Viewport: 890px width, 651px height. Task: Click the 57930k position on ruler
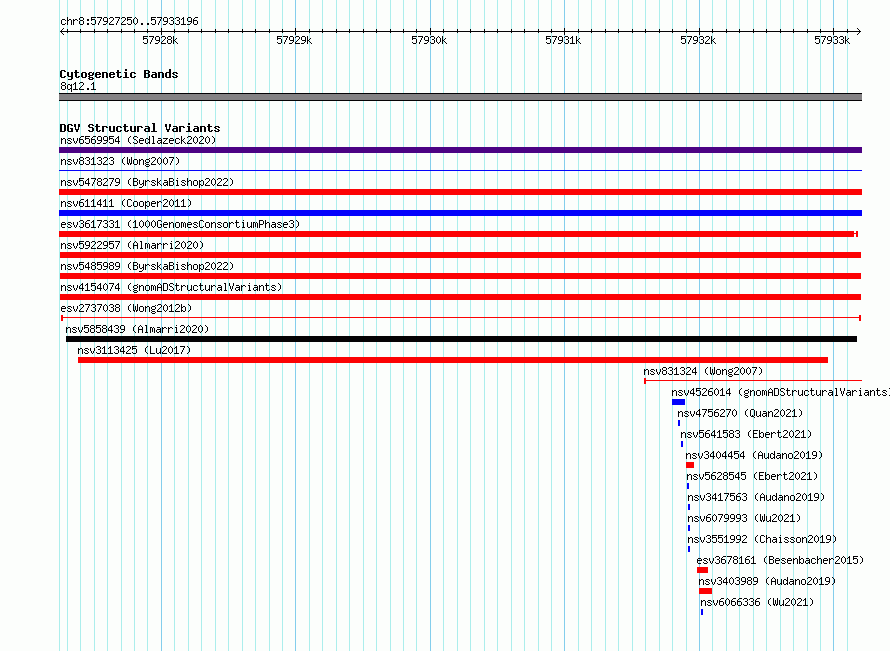point(429,40)
